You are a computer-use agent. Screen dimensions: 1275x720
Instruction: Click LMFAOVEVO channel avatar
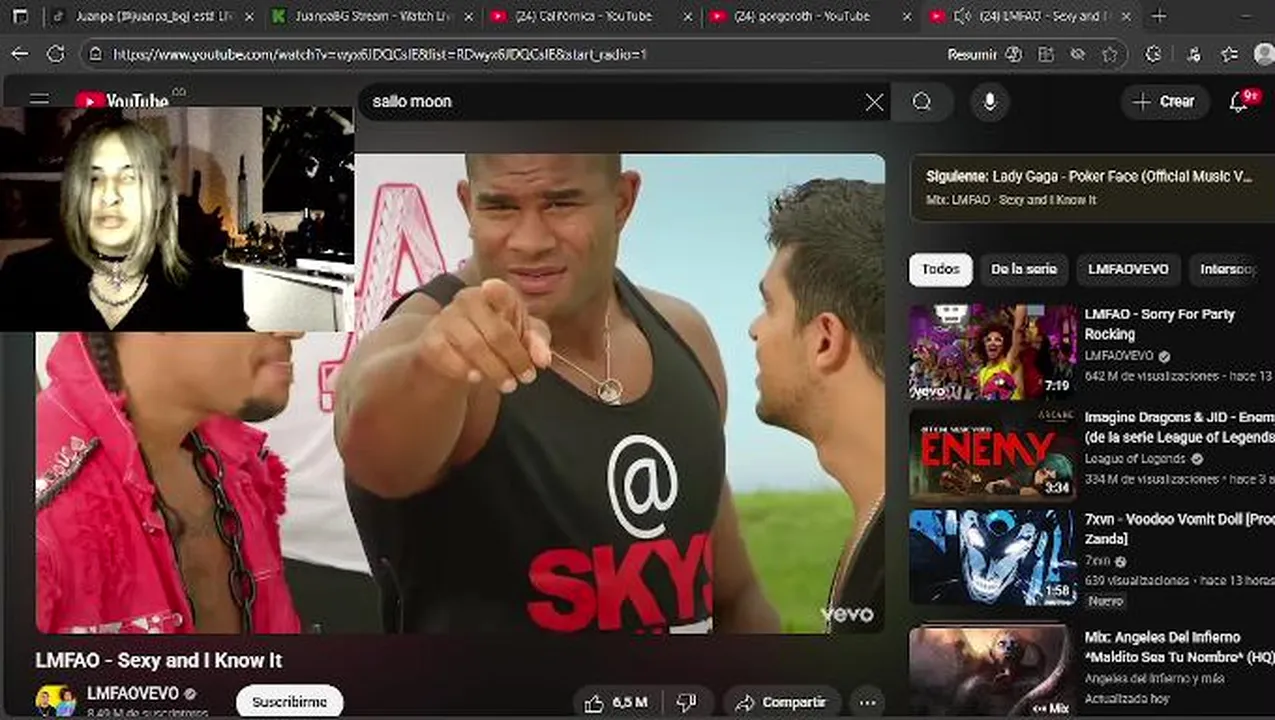[55, 701]
